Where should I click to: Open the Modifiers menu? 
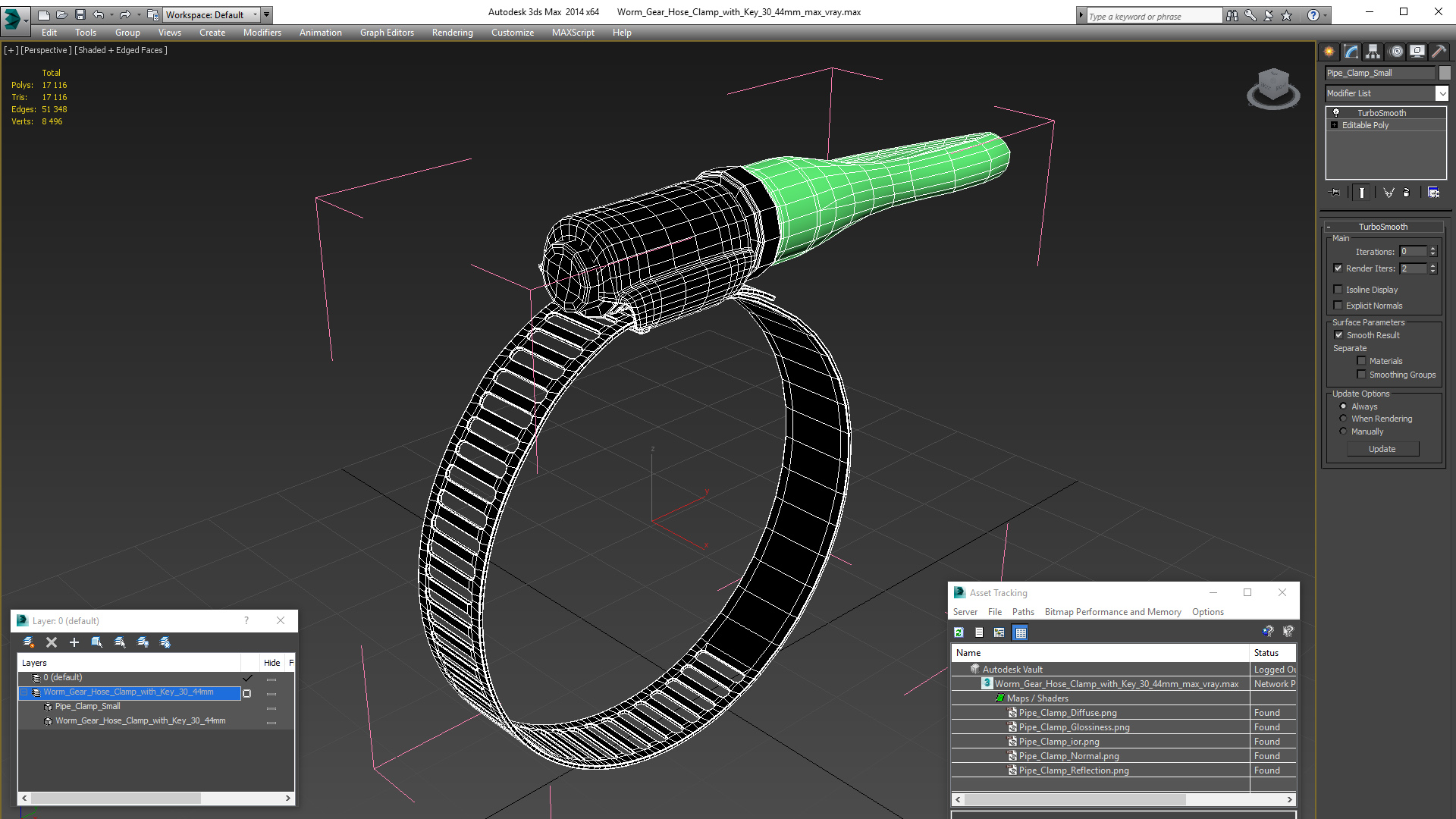point(262,33)
